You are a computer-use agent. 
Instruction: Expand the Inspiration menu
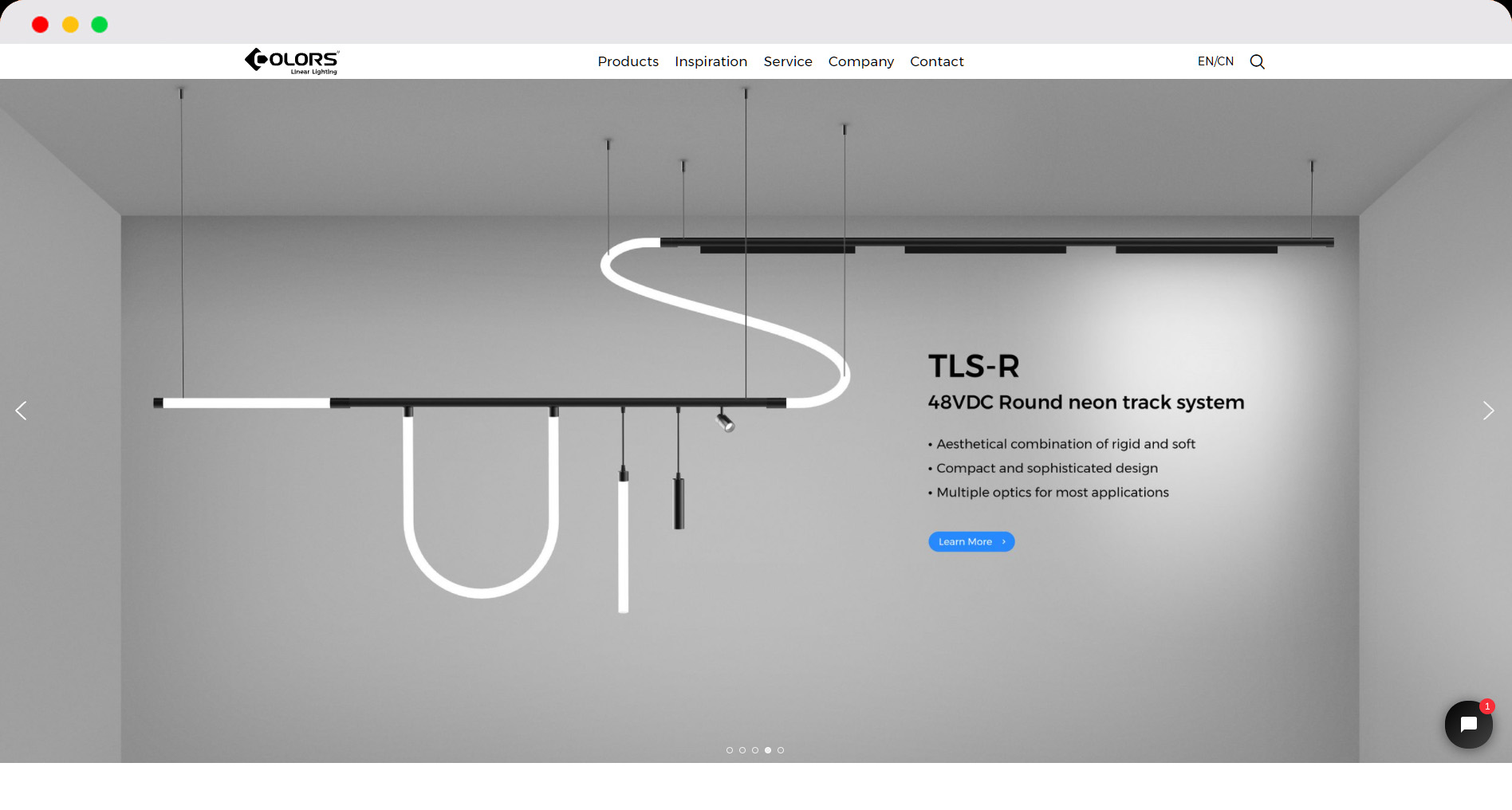click(x=711, y=61)
